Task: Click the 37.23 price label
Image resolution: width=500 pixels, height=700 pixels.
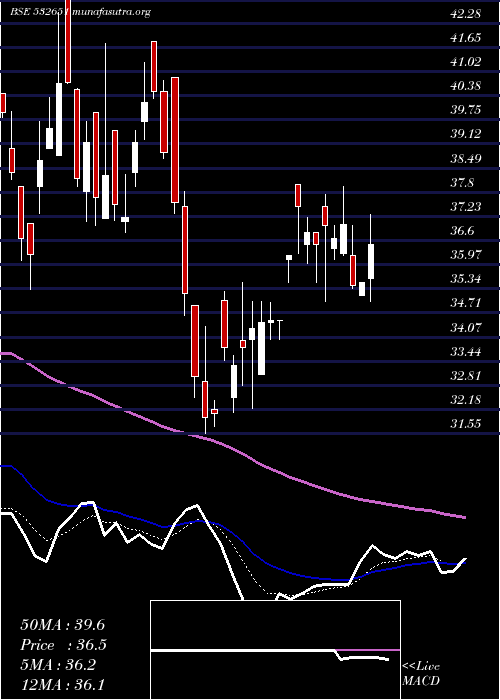Action: (466, 206)
